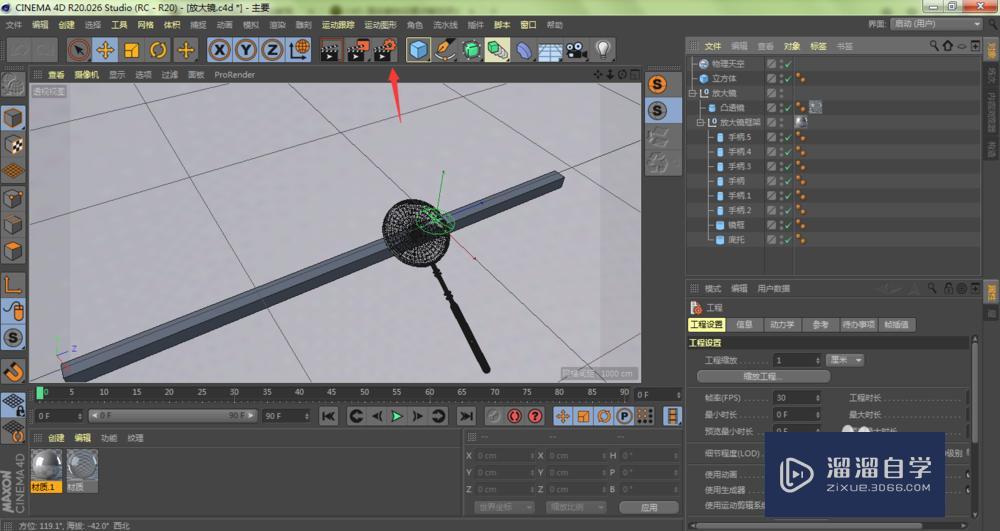1000x531 pixels.
Task: Enable Axis mode L-shaped icon
Action: [x=13, y=285]
